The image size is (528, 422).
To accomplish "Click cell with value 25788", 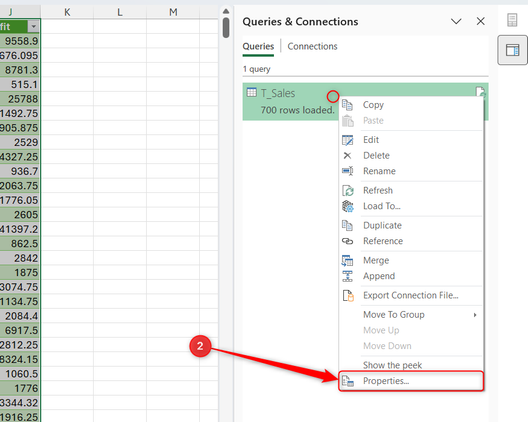I will 20,99.
